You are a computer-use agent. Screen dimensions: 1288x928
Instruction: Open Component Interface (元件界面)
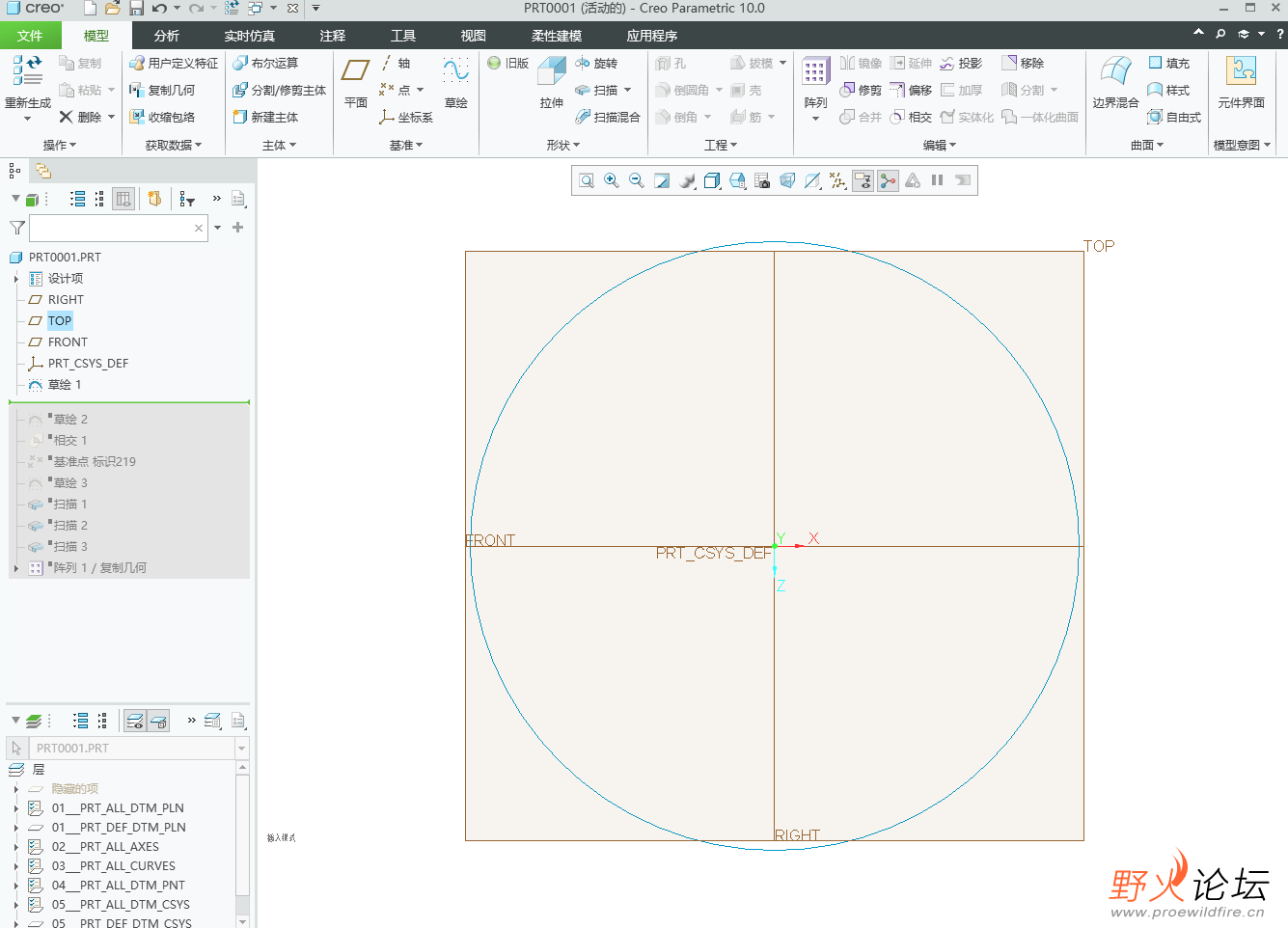[x=1241, y=82]
